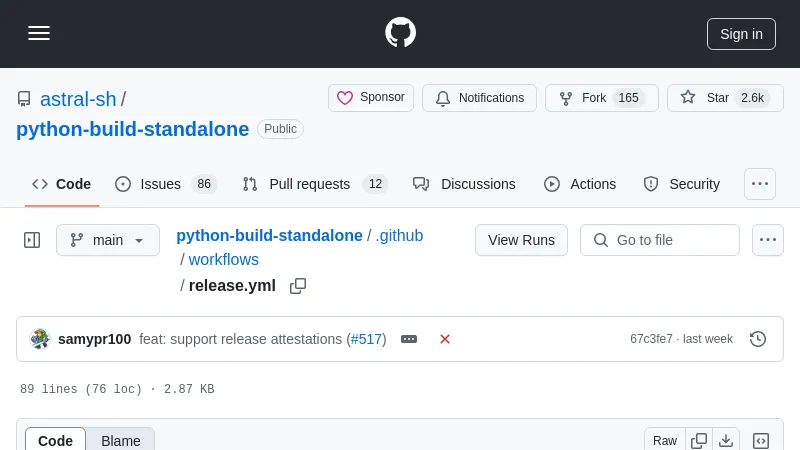Click the failed status X icon
Viewport: 800px width, 450px height.
(x=445, y=339)
